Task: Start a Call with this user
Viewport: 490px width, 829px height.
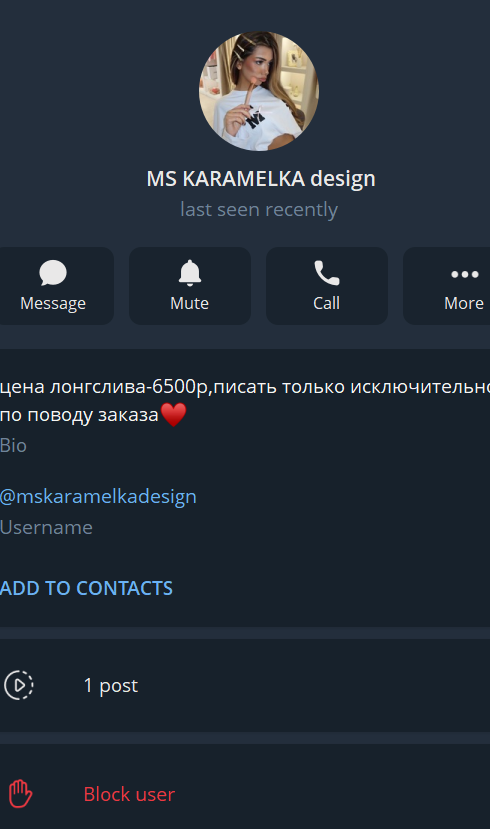Action: pos(327,286)
